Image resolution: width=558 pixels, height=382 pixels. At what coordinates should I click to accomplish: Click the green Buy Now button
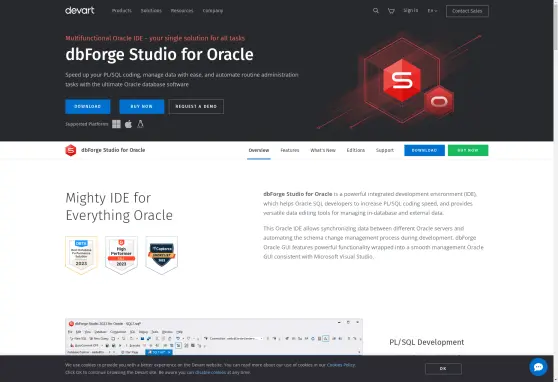tap(468, 150)
